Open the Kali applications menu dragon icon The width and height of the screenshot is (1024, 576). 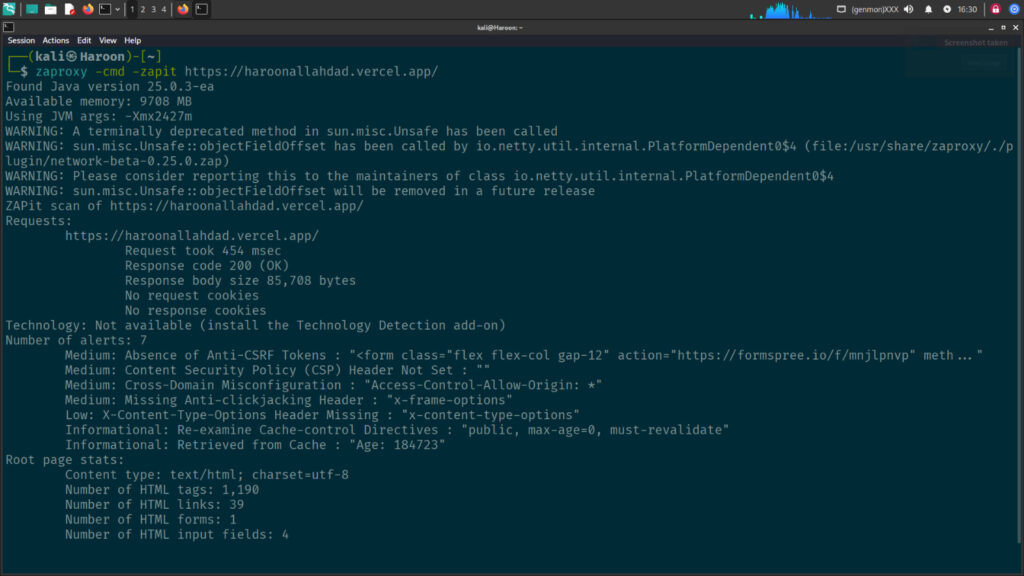[8, 9]
